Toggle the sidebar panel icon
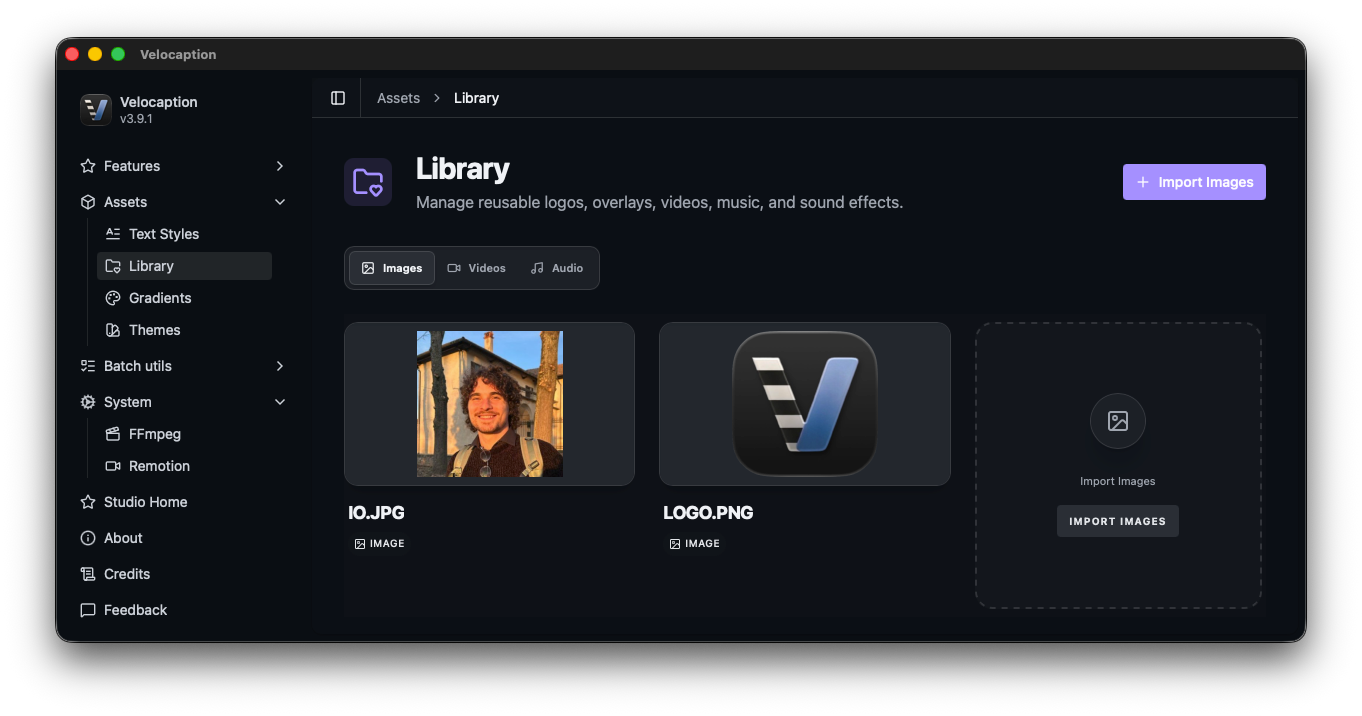This screenshot has width=1362, height=716. click(x=338, y=98)
